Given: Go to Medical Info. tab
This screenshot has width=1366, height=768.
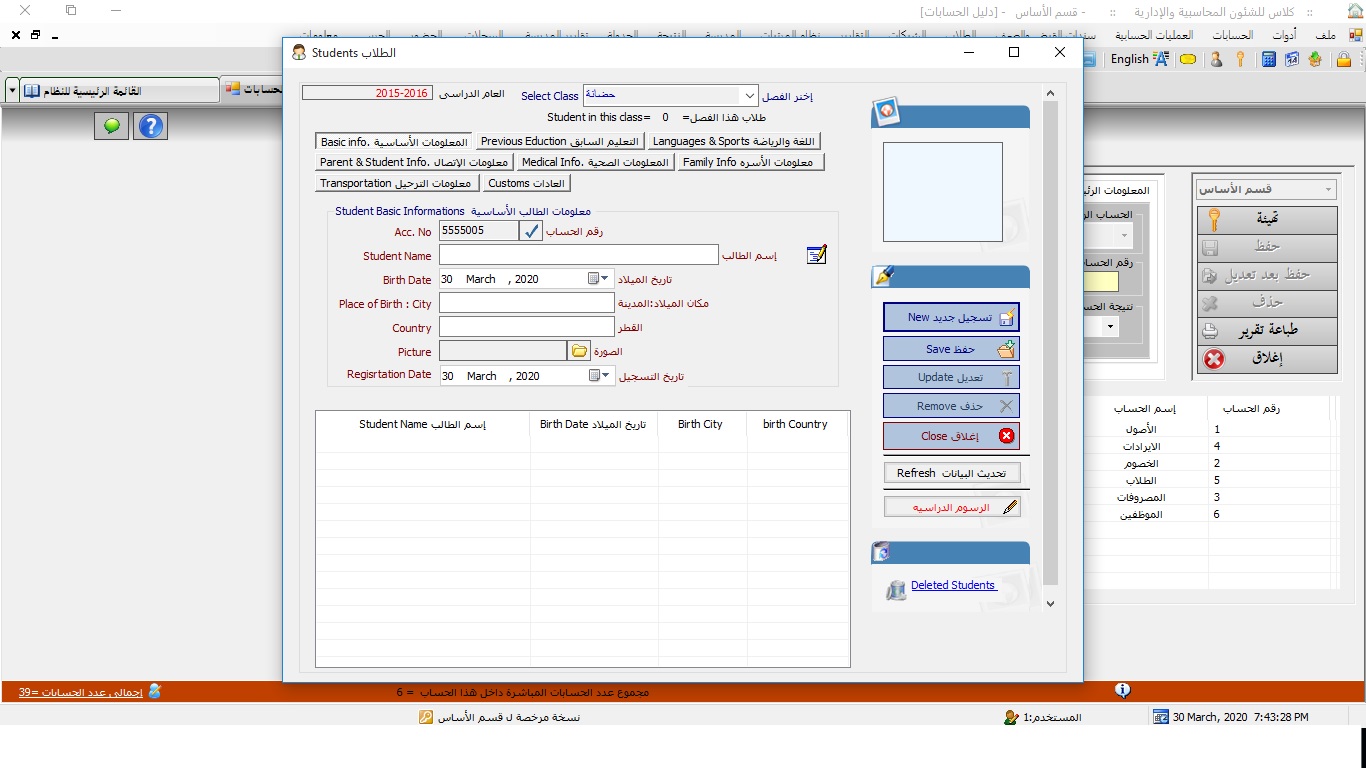Looking at the screenshot, I should click(x=595, y=162).
